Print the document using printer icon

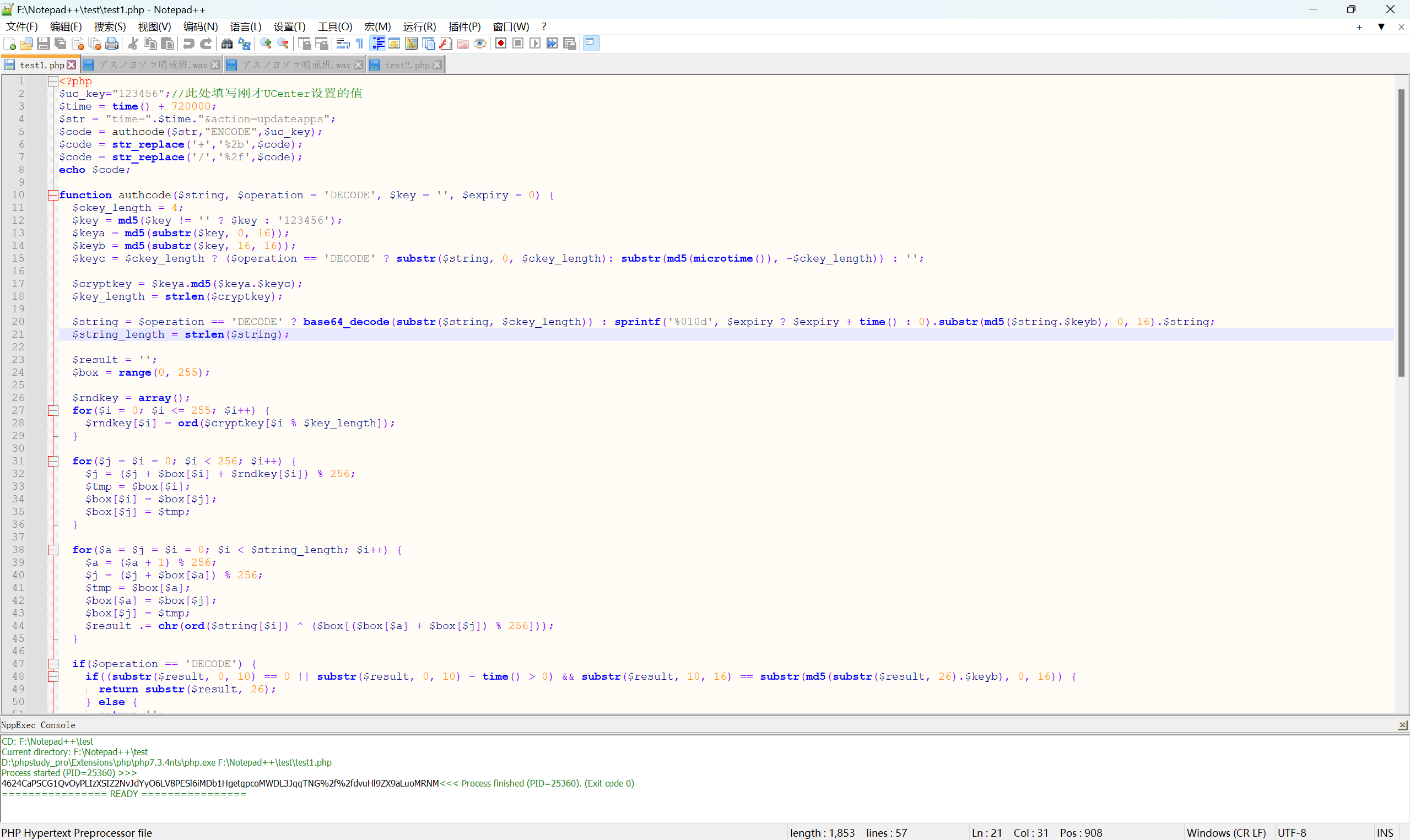click(112, 44)
